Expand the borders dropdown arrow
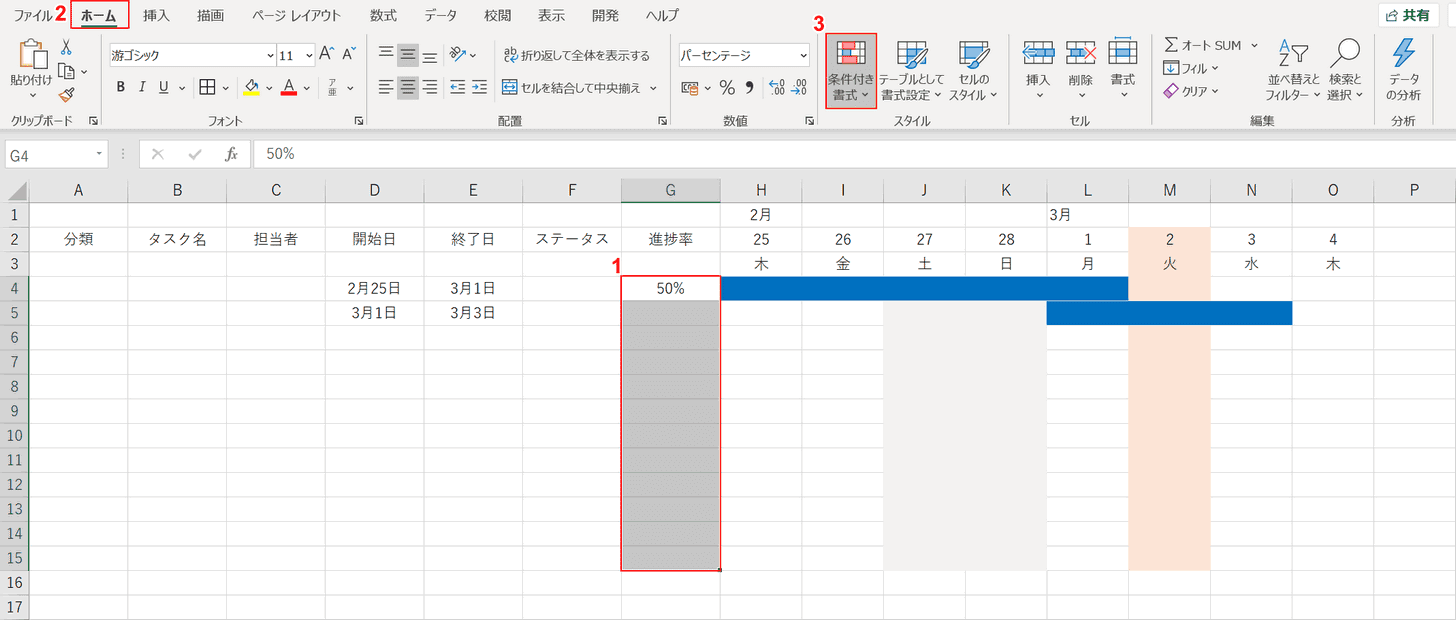Screen dimensions: 1456x620 click(225, 87)
